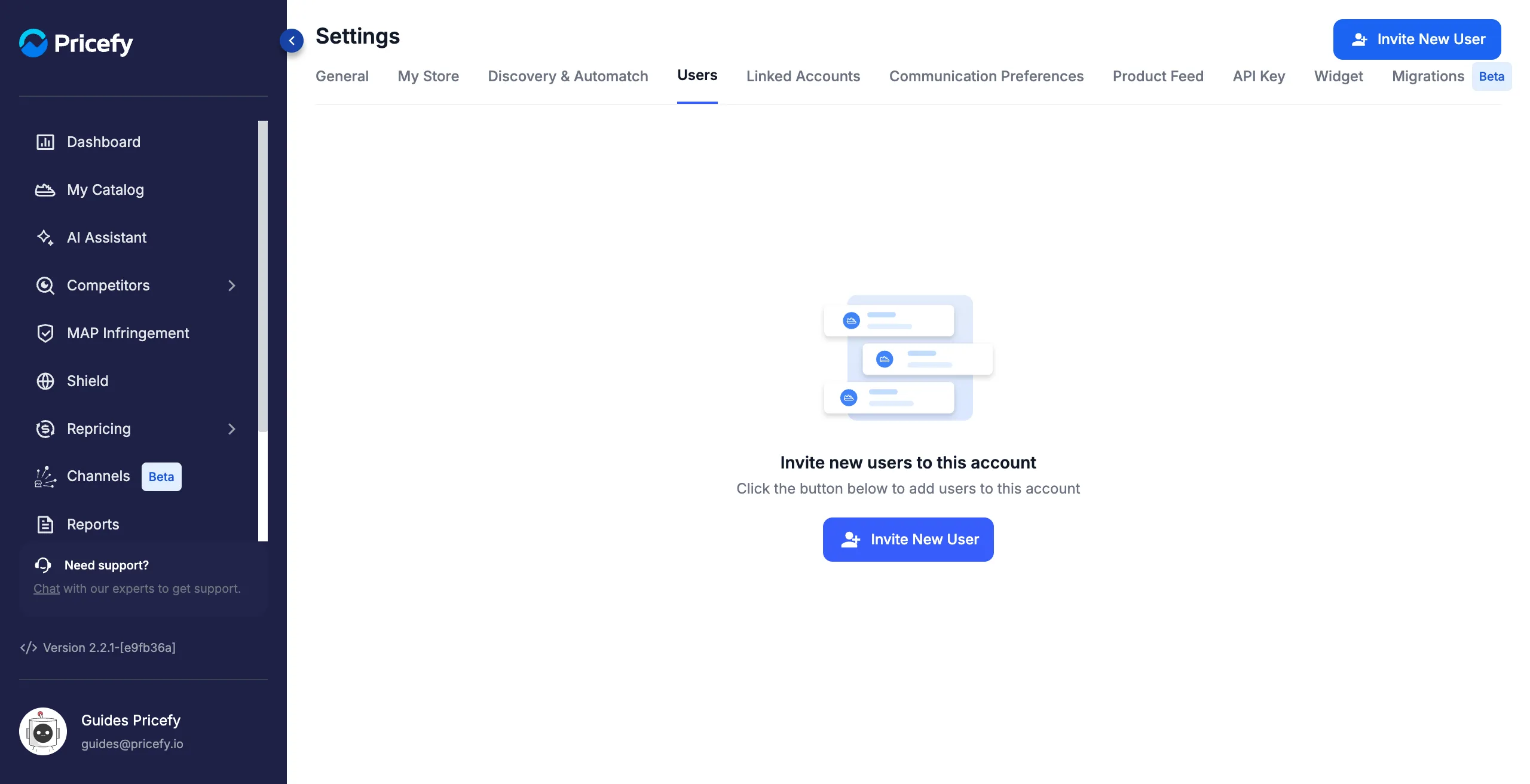Open the Chat support link
1530x784 pixels.
(x=47, y=589)
